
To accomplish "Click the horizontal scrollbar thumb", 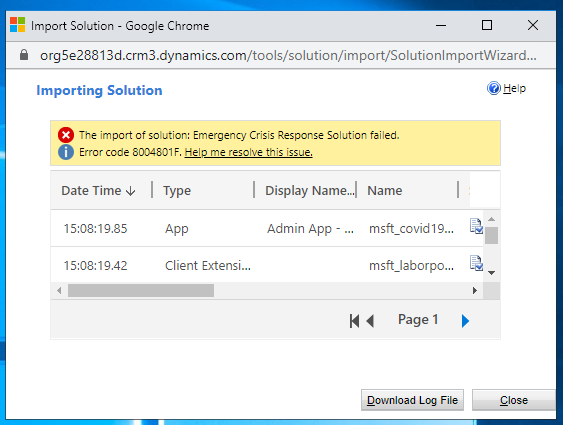I will pyautogui.click(x=141, y=290).
